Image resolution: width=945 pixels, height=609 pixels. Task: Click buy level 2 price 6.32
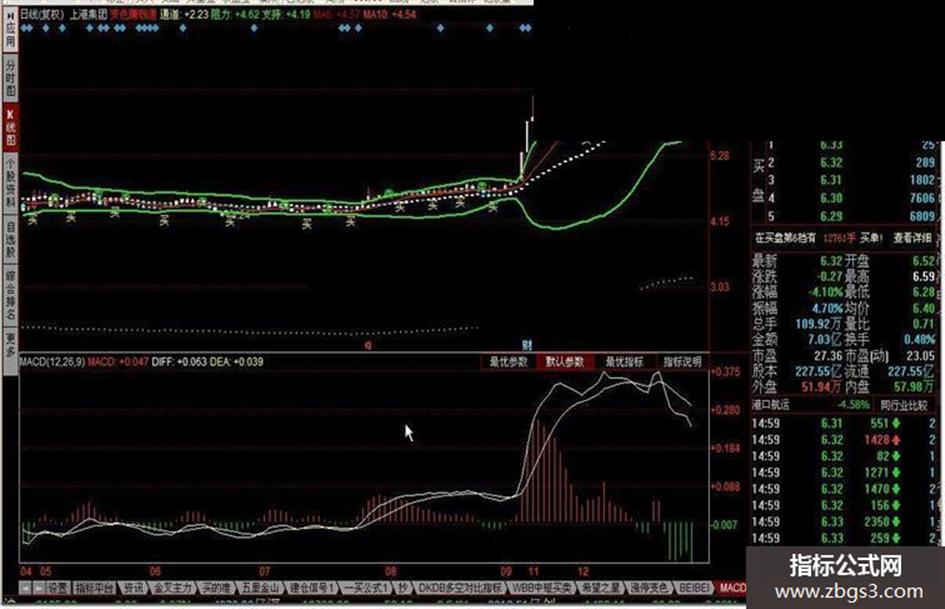coord(831,162)
